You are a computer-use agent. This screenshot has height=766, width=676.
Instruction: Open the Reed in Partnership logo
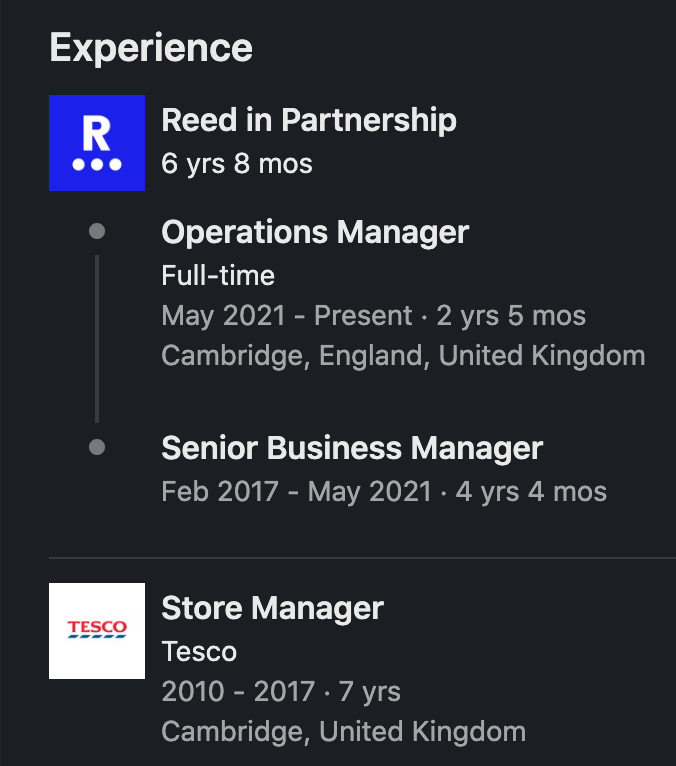97,143
